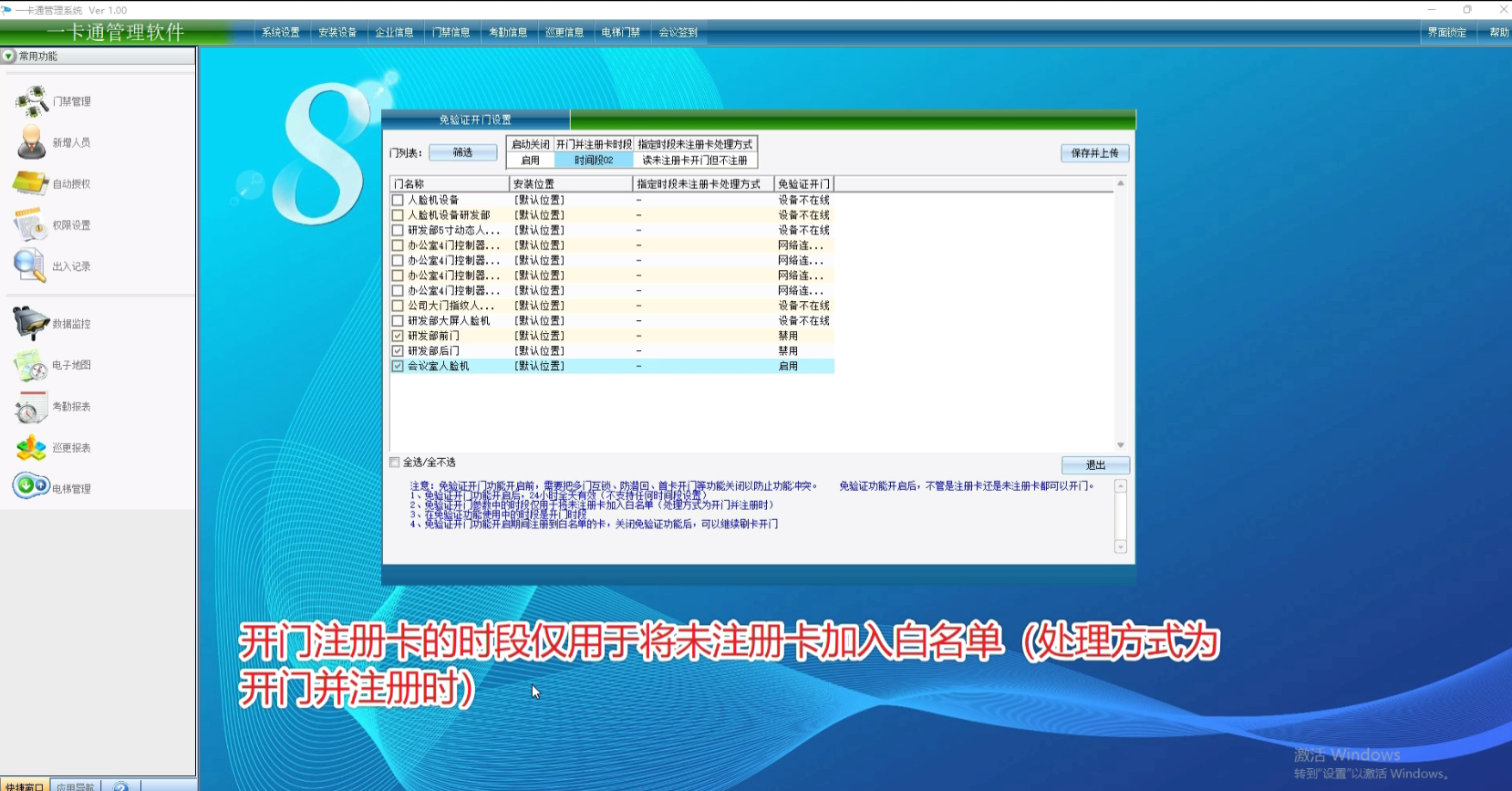
Task: Open the 门禁管理 icon in sidebar
Action: tap(32, 101)
